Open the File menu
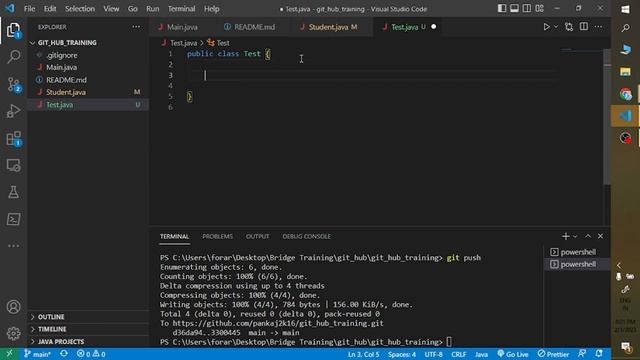The width and height of the screenshot is (640, 360). point(29,9)
